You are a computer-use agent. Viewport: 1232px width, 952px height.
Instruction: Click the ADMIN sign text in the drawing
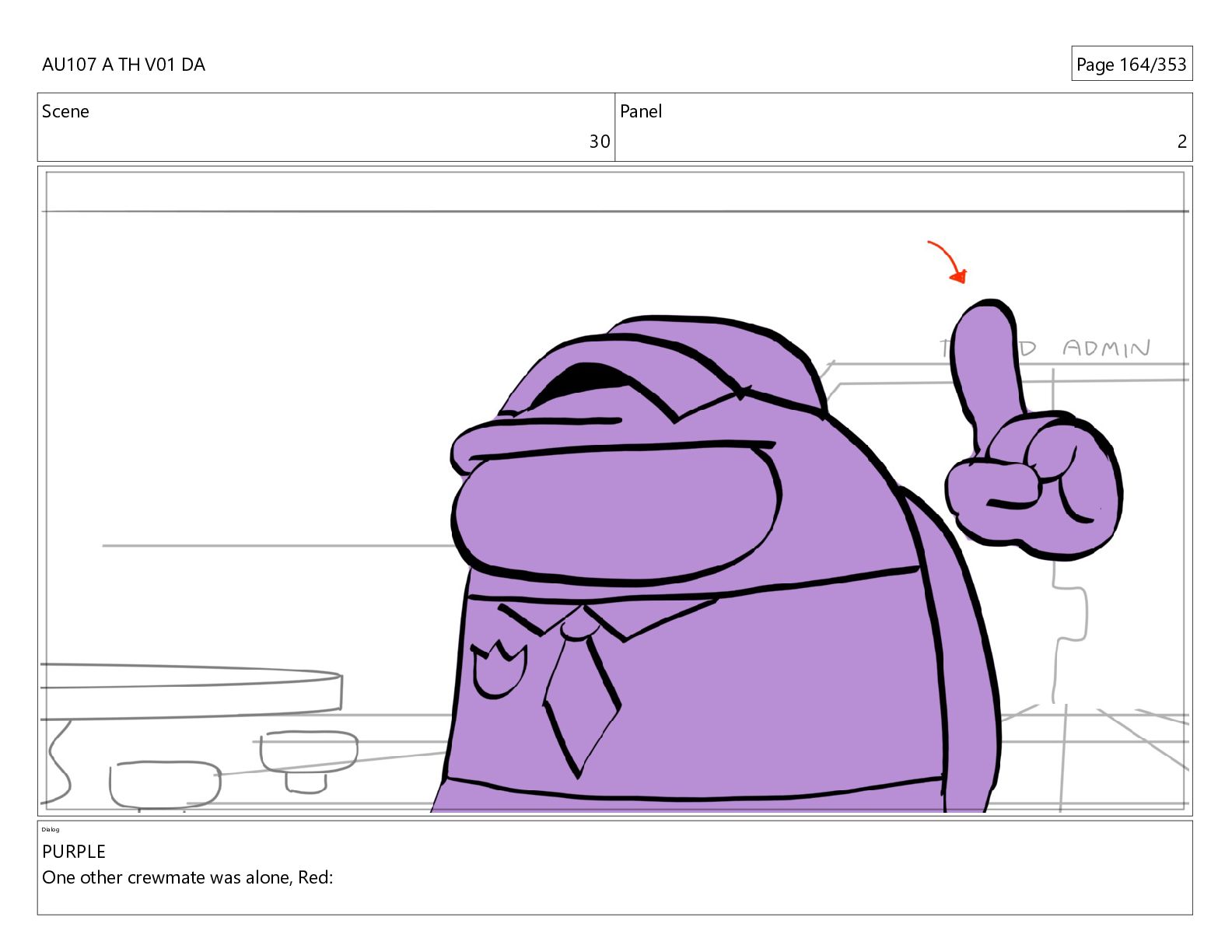pos(1106,348)
